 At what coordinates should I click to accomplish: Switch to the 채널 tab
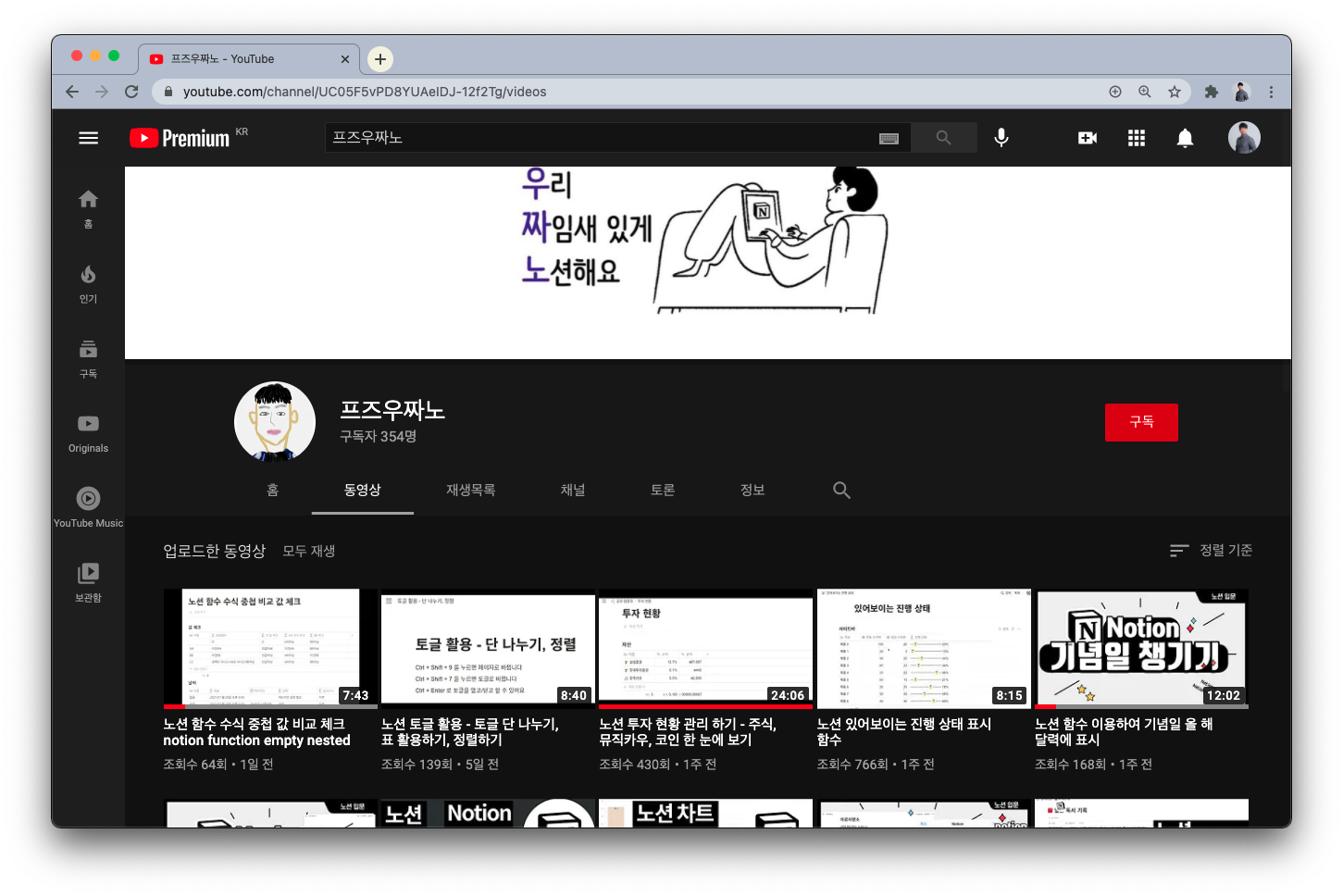[x=573, y=490]
